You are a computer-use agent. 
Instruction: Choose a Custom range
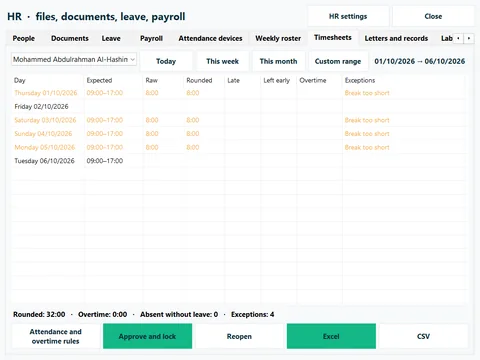tap(338, 61)
